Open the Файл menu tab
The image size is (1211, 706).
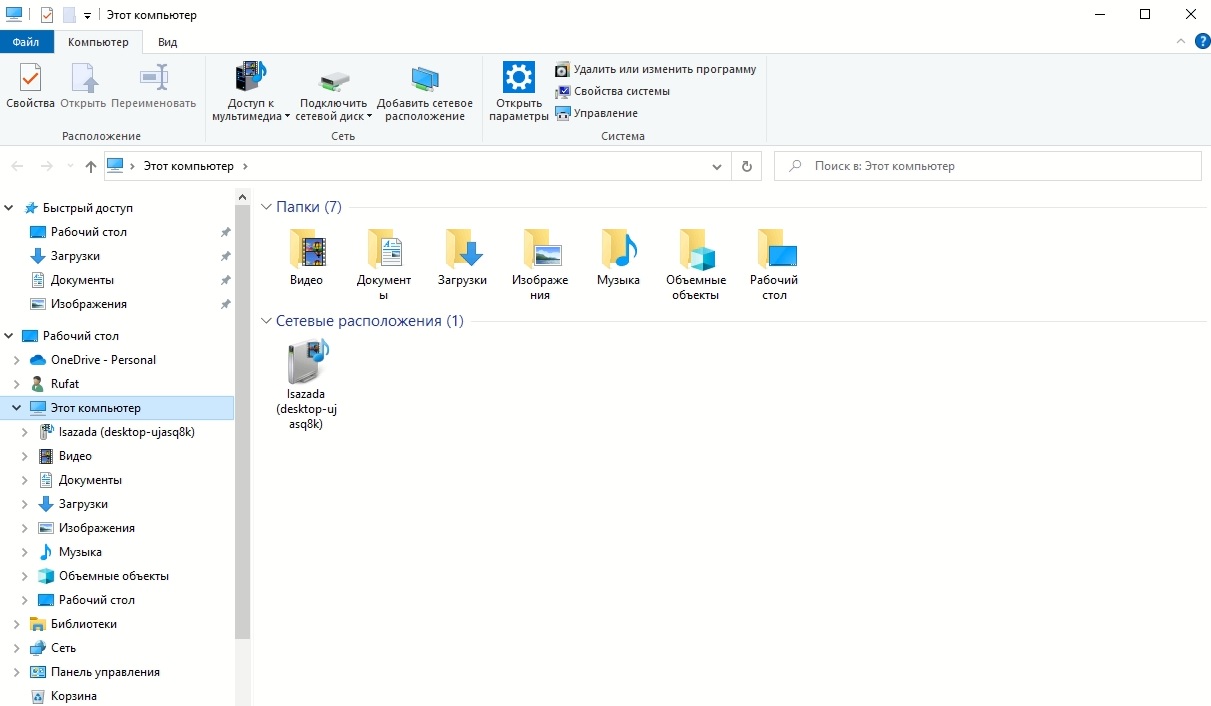point(26,42)
